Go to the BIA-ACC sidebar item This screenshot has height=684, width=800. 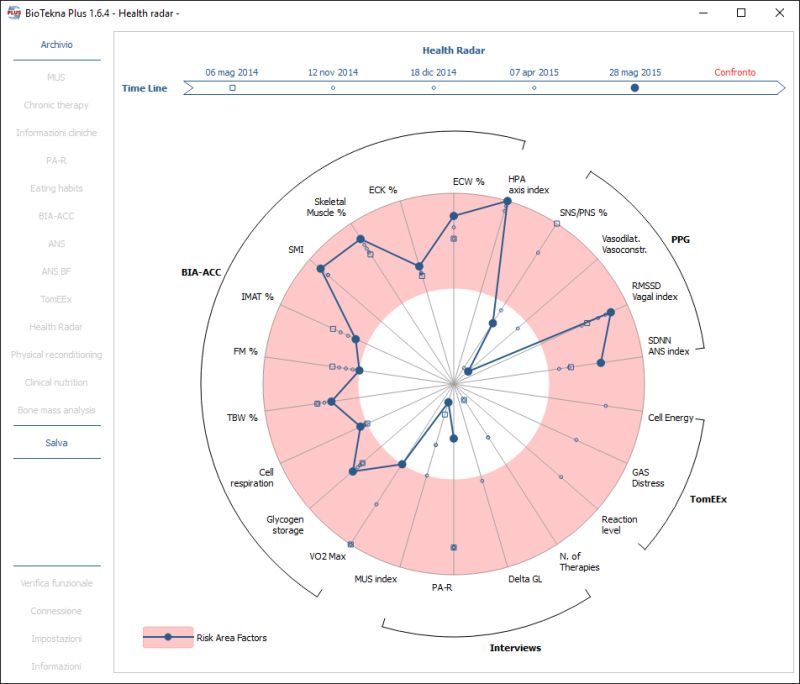click(x=56, y=216)
